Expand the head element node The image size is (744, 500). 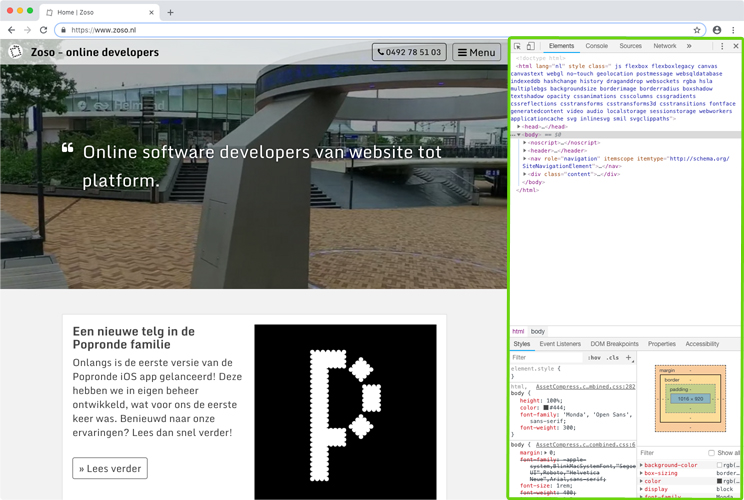point(519,127)
